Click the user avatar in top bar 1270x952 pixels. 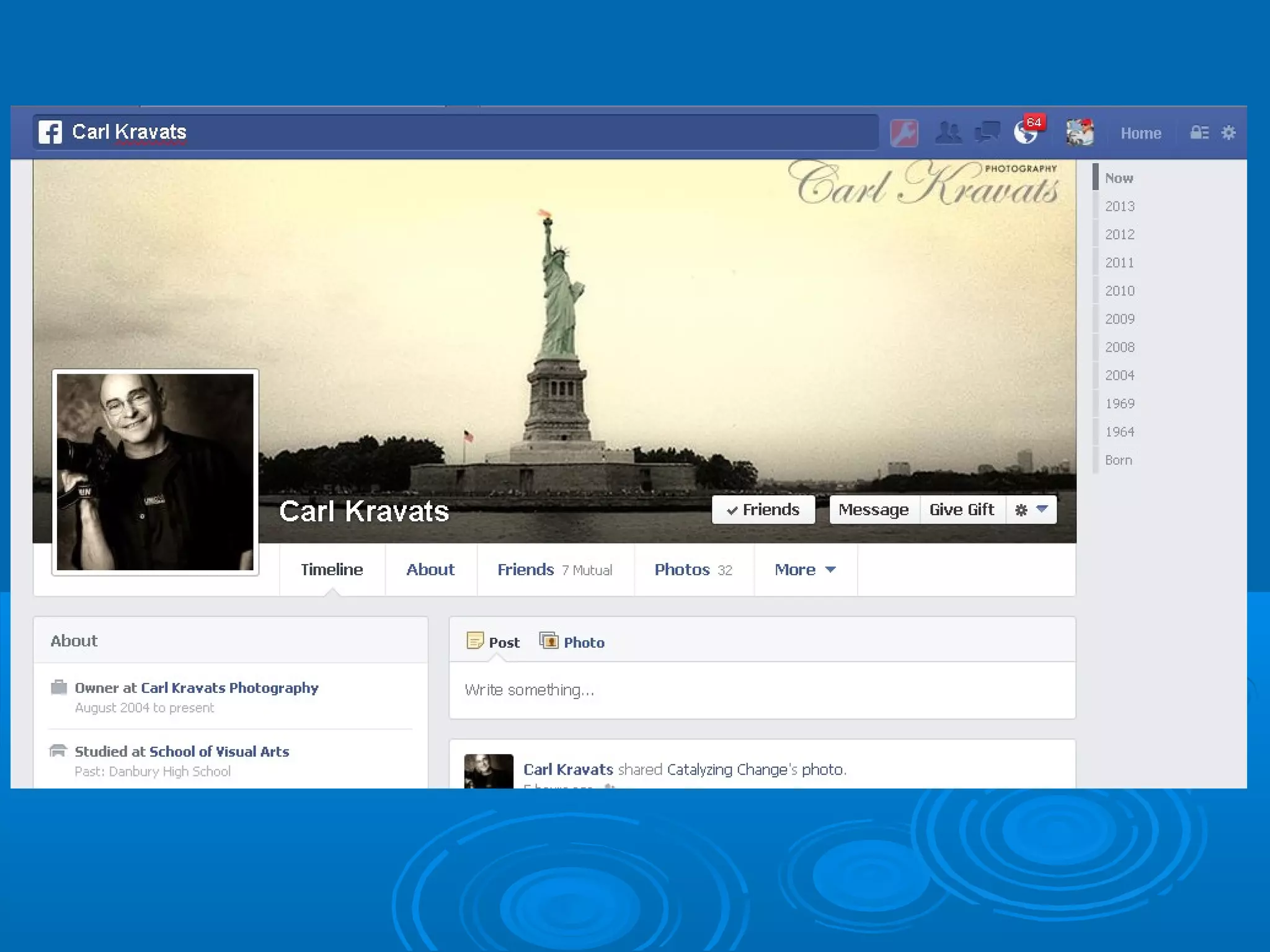point(1080,133)
